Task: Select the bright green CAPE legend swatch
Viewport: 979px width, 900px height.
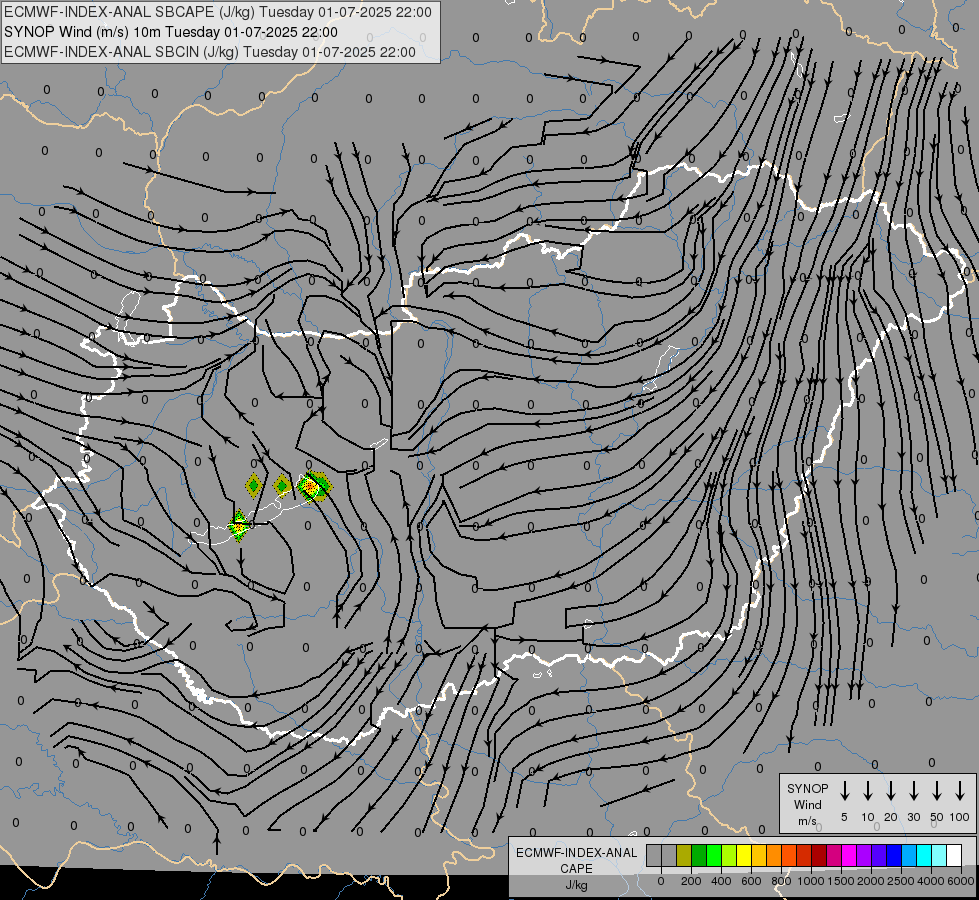Action: 714,856
